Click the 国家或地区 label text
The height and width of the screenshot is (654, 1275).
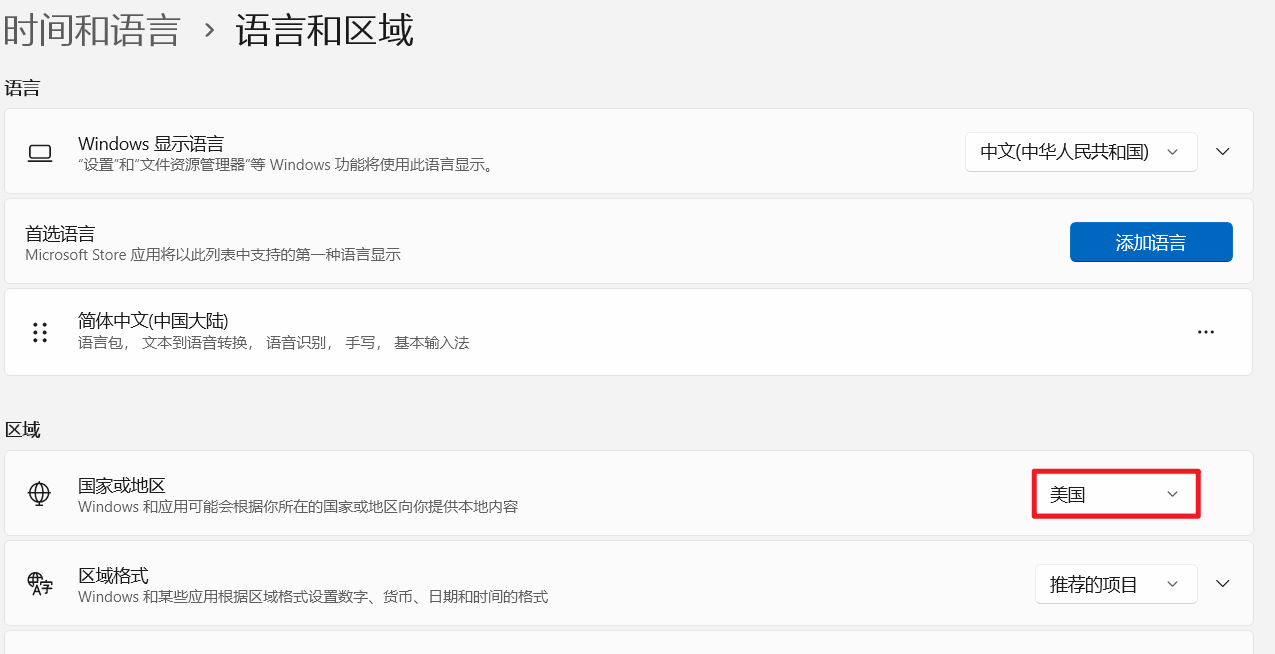[121, 485]
